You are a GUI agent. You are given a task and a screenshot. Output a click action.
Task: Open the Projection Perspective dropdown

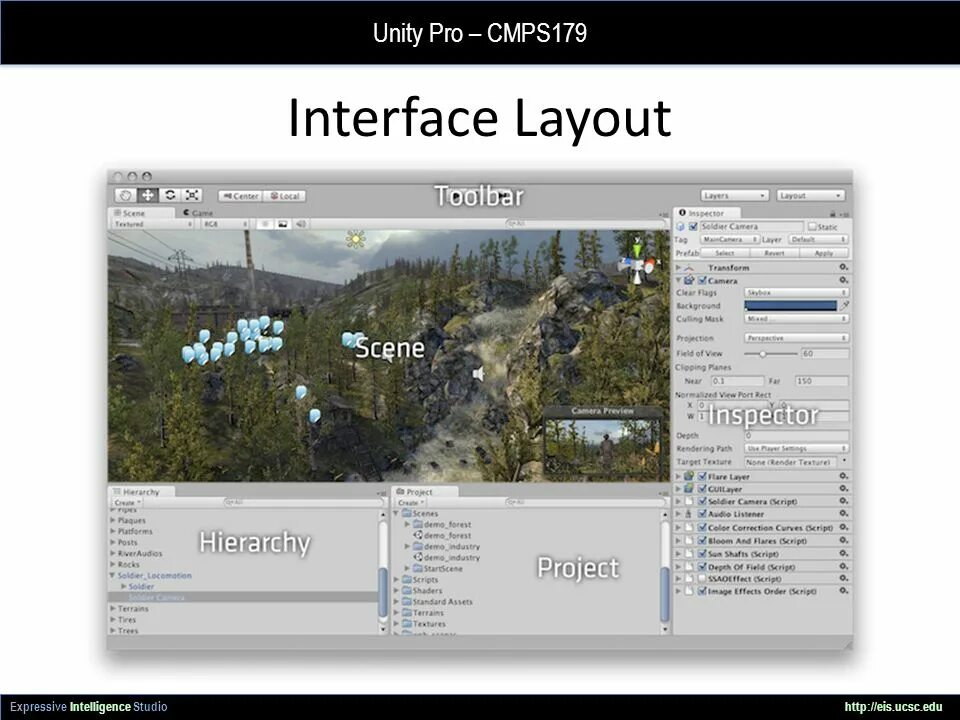[x=796, y=338]
